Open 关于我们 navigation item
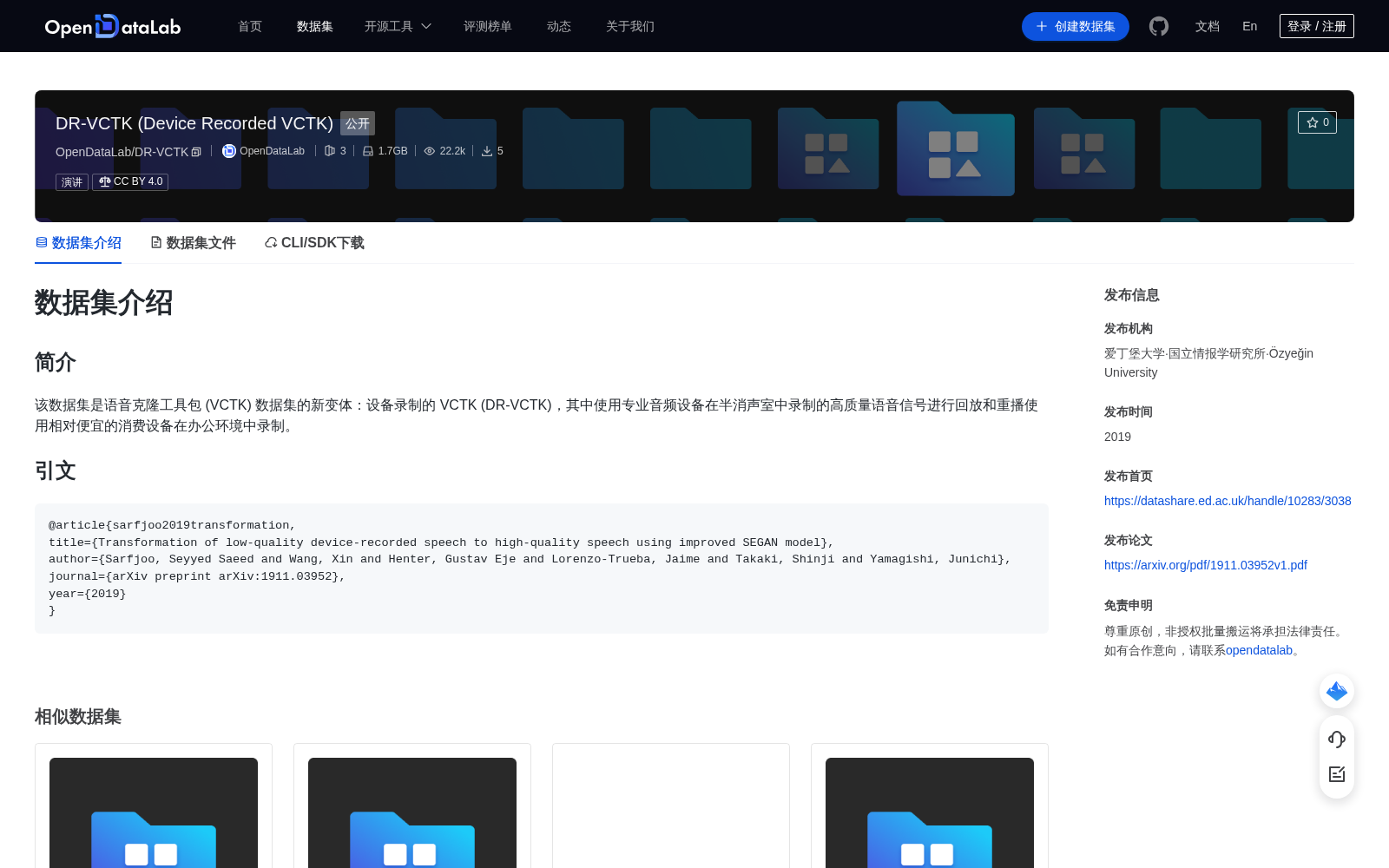The width and height of the screenshot is (1389, 868). click(x=630, y=26)
